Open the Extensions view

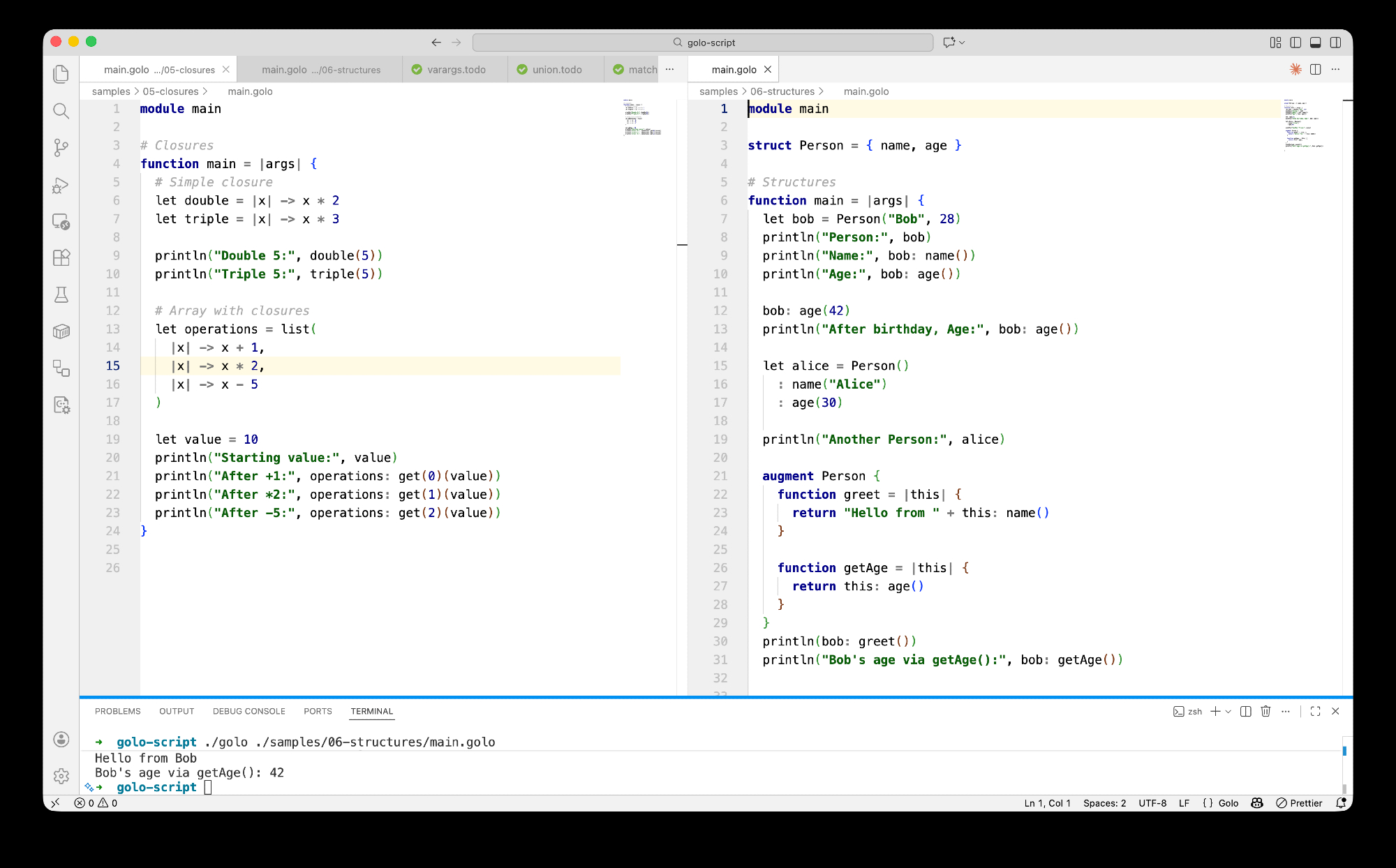(61, 257)
